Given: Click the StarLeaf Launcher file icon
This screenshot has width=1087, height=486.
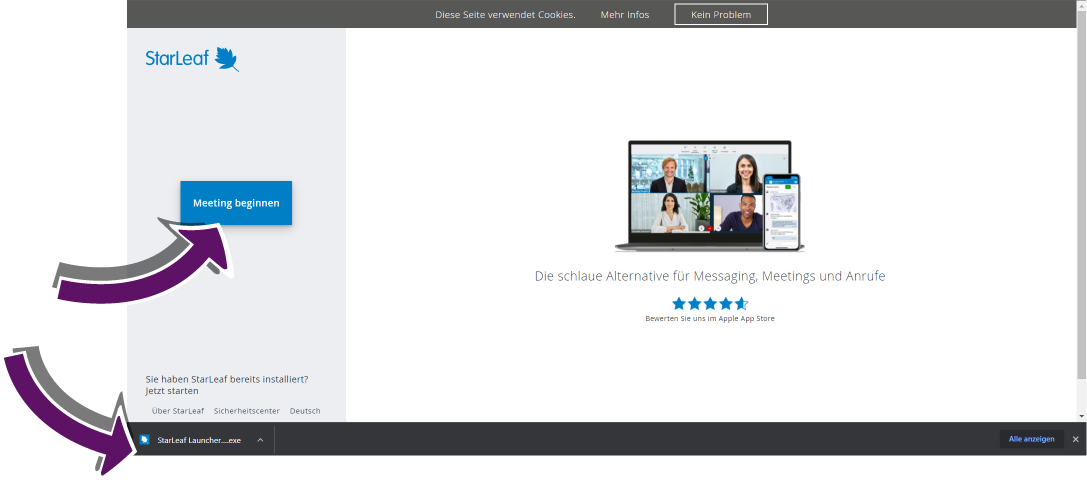Looking at the screenshot, I should point(144,440).
